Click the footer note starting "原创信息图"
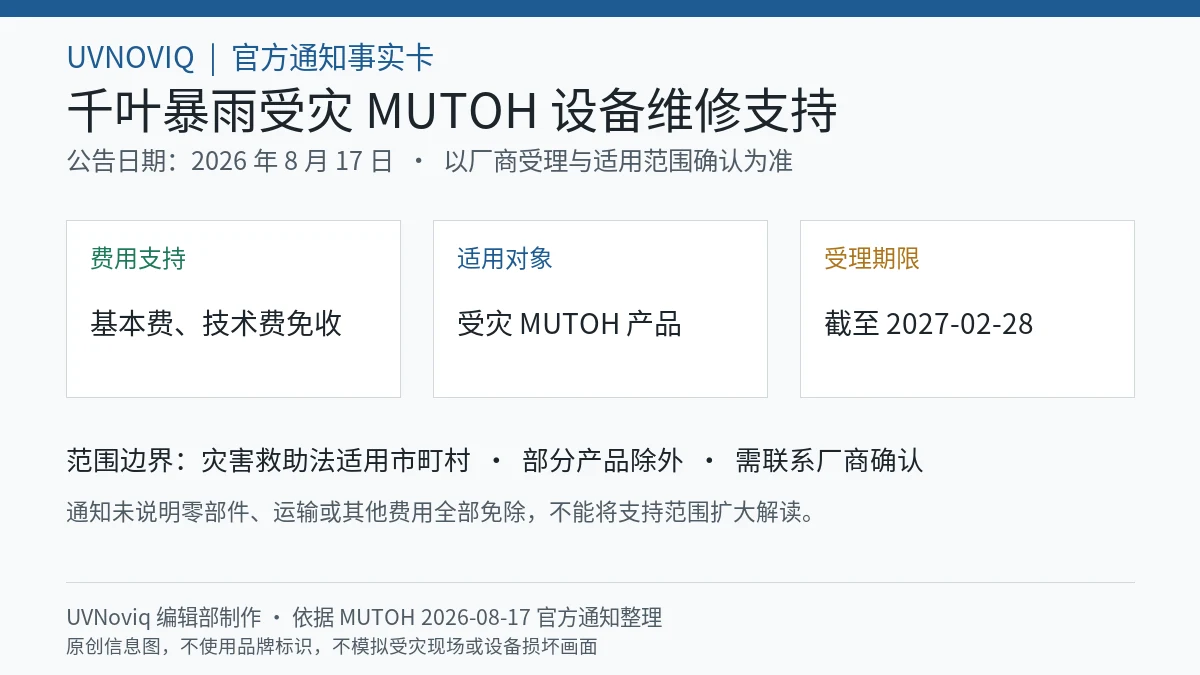The image size is (1200, 675). click(332, 646)
